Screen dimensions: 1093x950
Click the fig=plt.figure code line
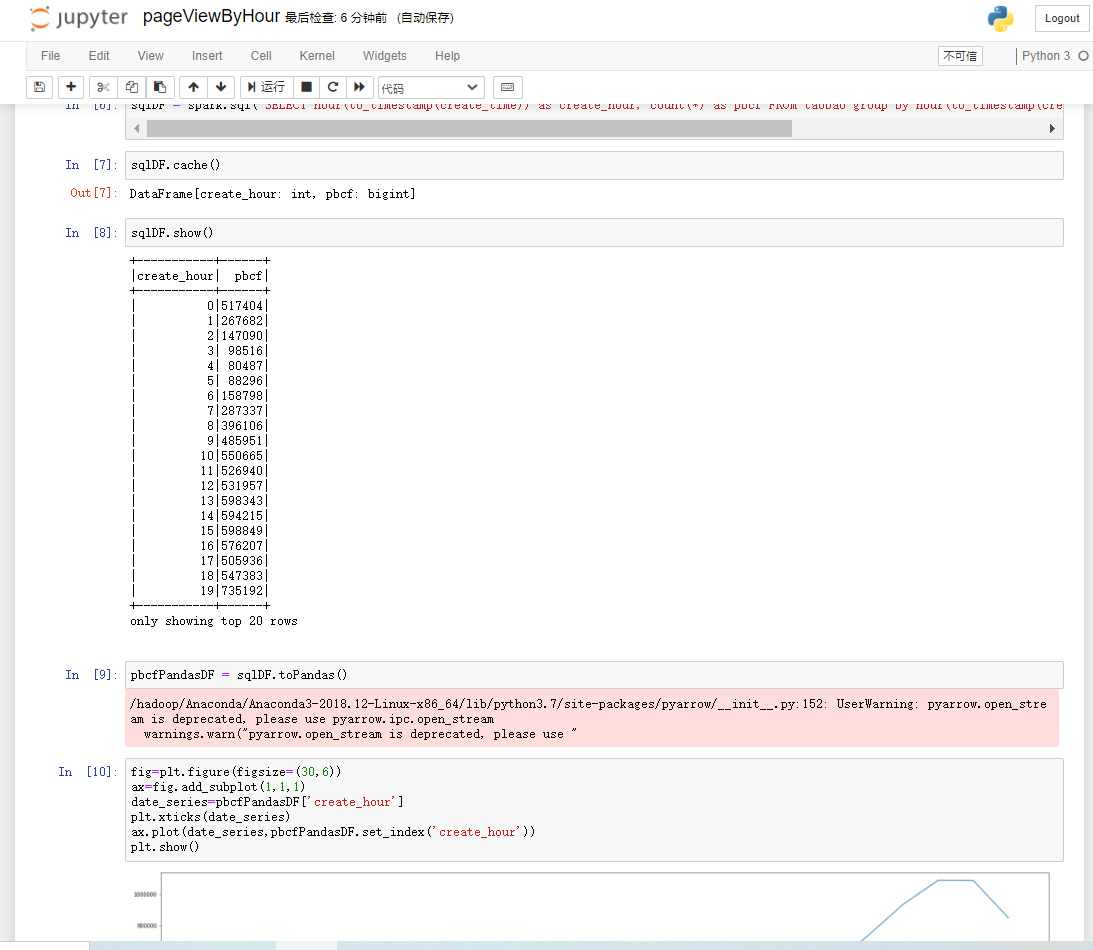pos(236,772)
